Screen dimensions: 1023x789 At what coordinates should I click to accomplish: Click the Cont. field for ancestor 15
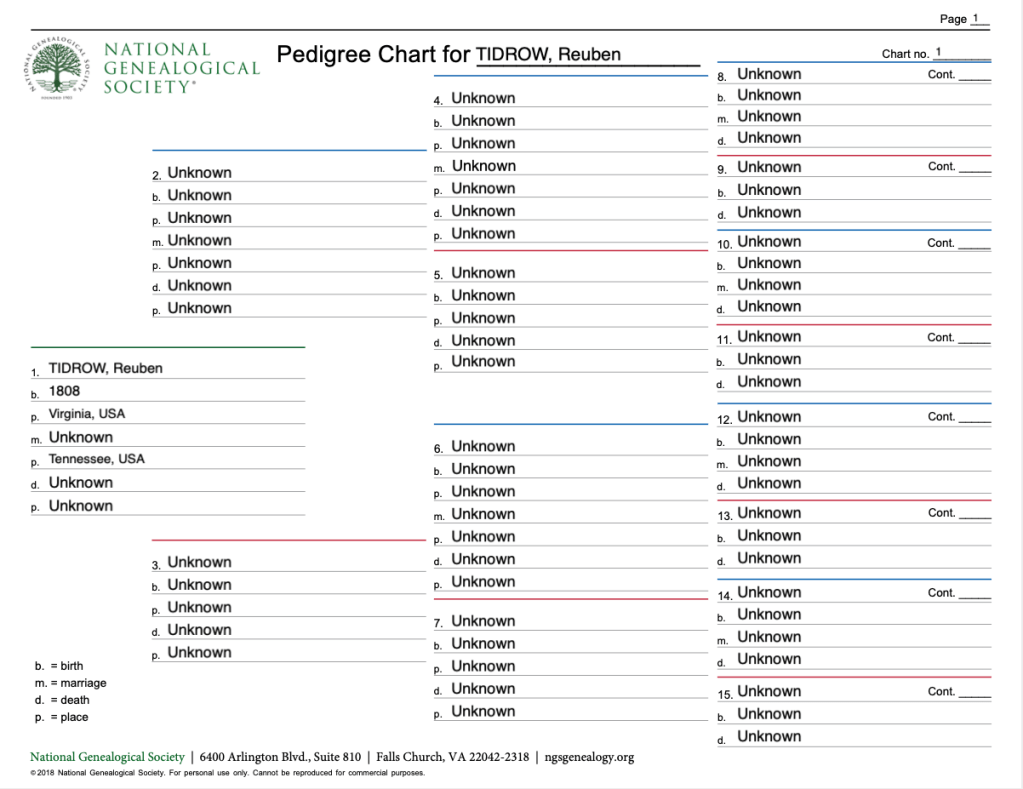974,692
